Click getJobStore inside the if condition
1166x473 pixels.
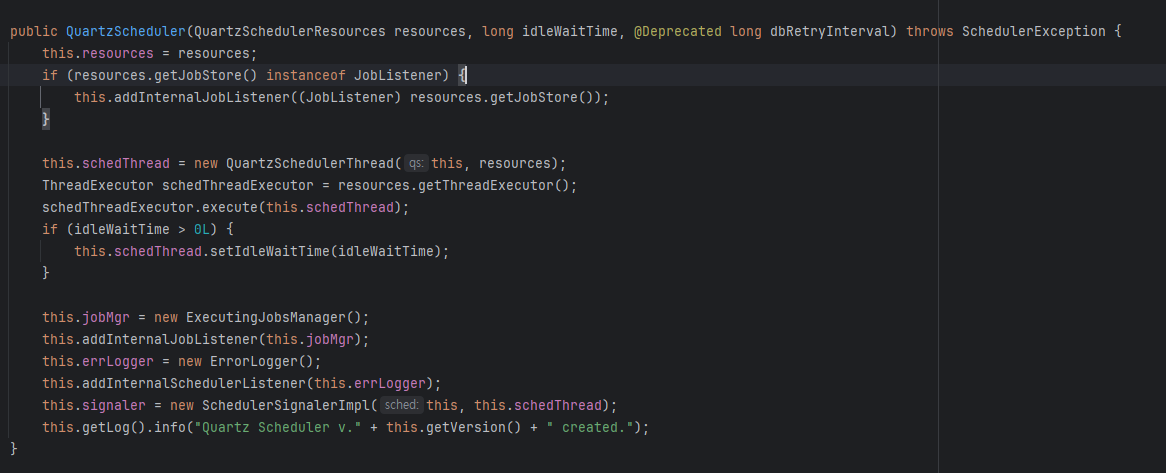pos(198,75)
